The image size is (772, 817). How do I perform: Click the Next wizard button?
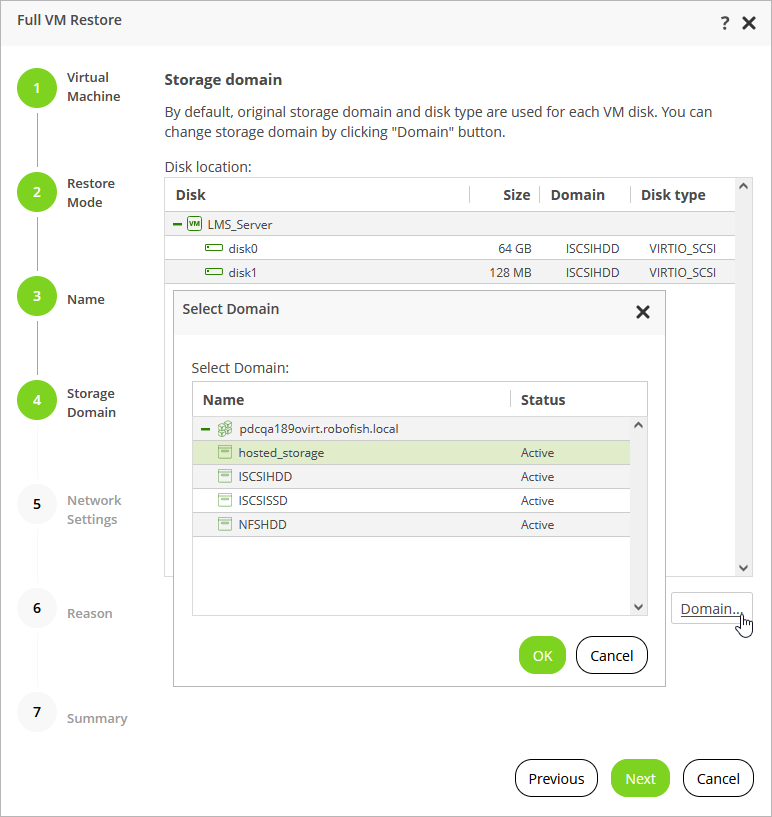pyautogui.click(x=640, y=779)
